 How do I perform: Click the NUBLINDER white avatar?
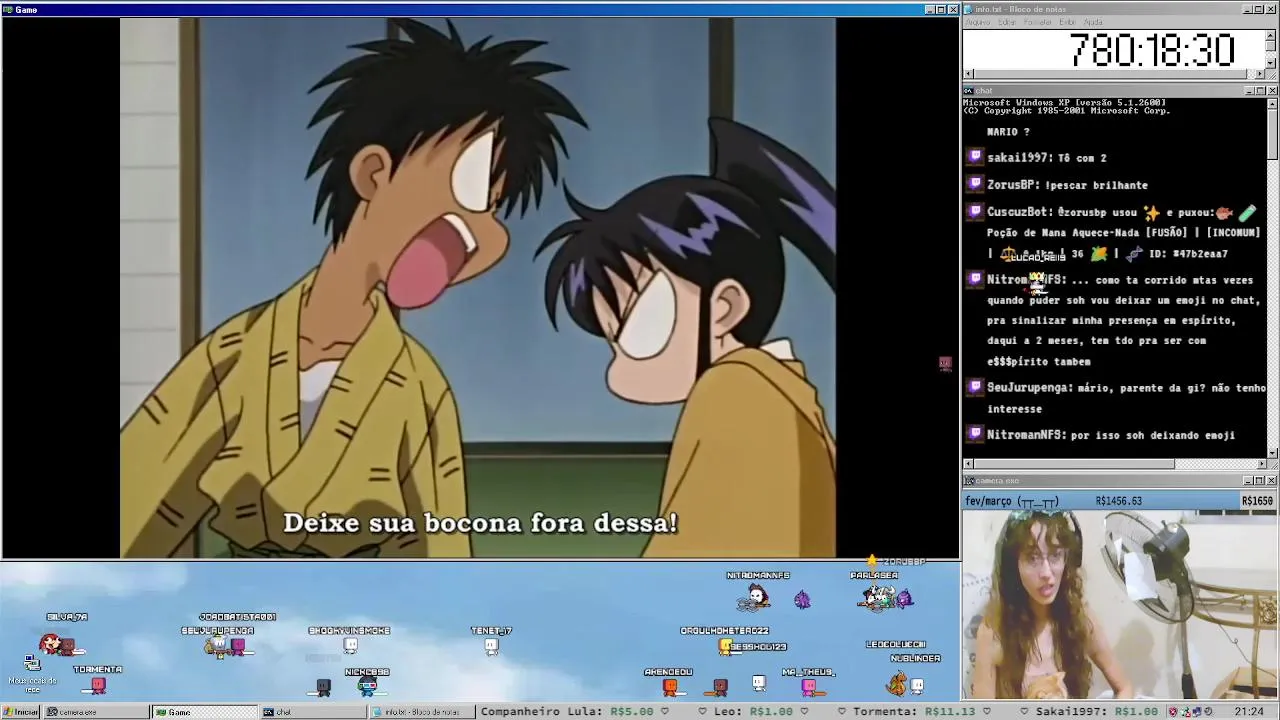[917, 686]
